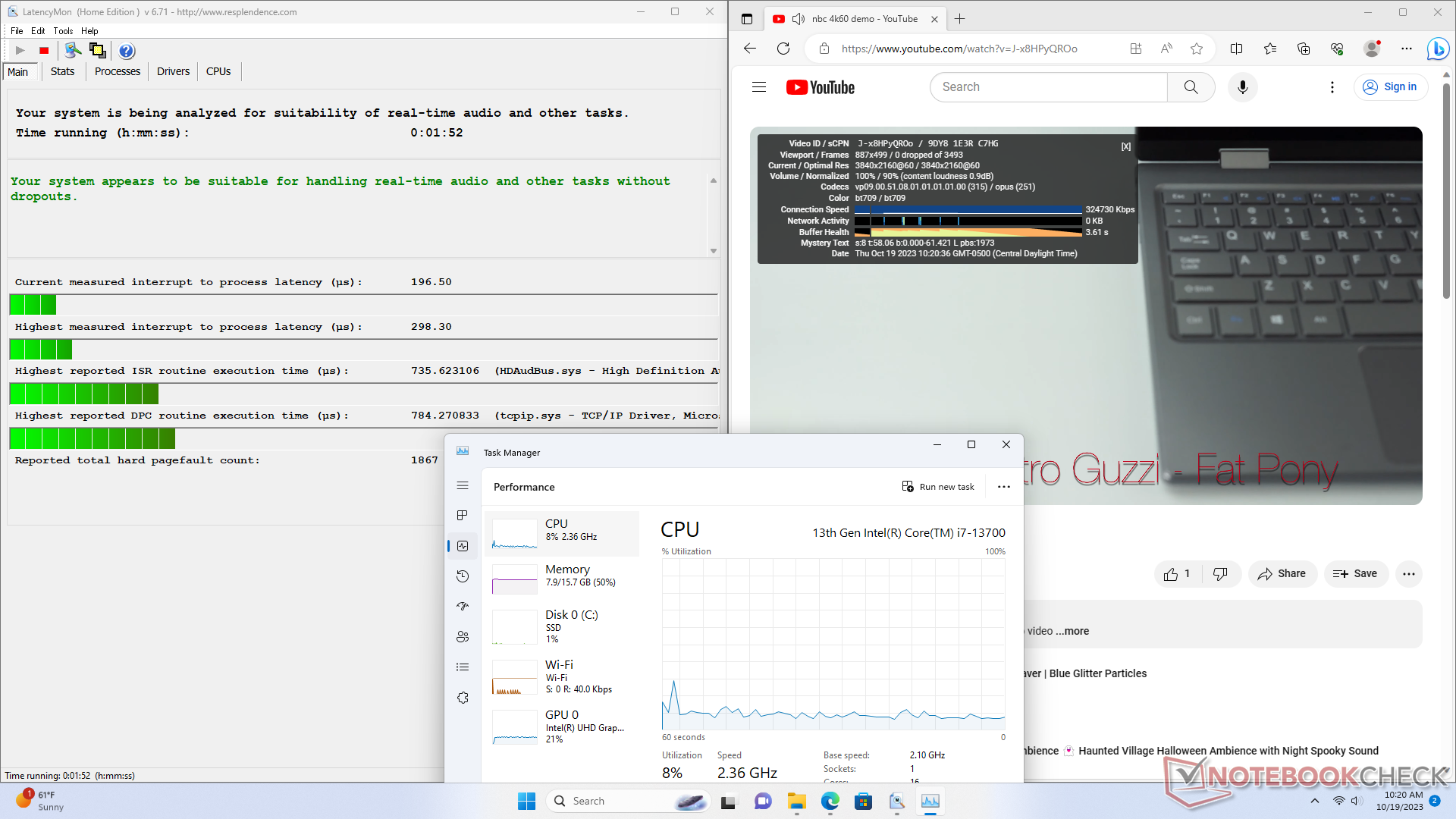
Task: Stop LatencyMon monitoring with red square
Action: point(44,51)
